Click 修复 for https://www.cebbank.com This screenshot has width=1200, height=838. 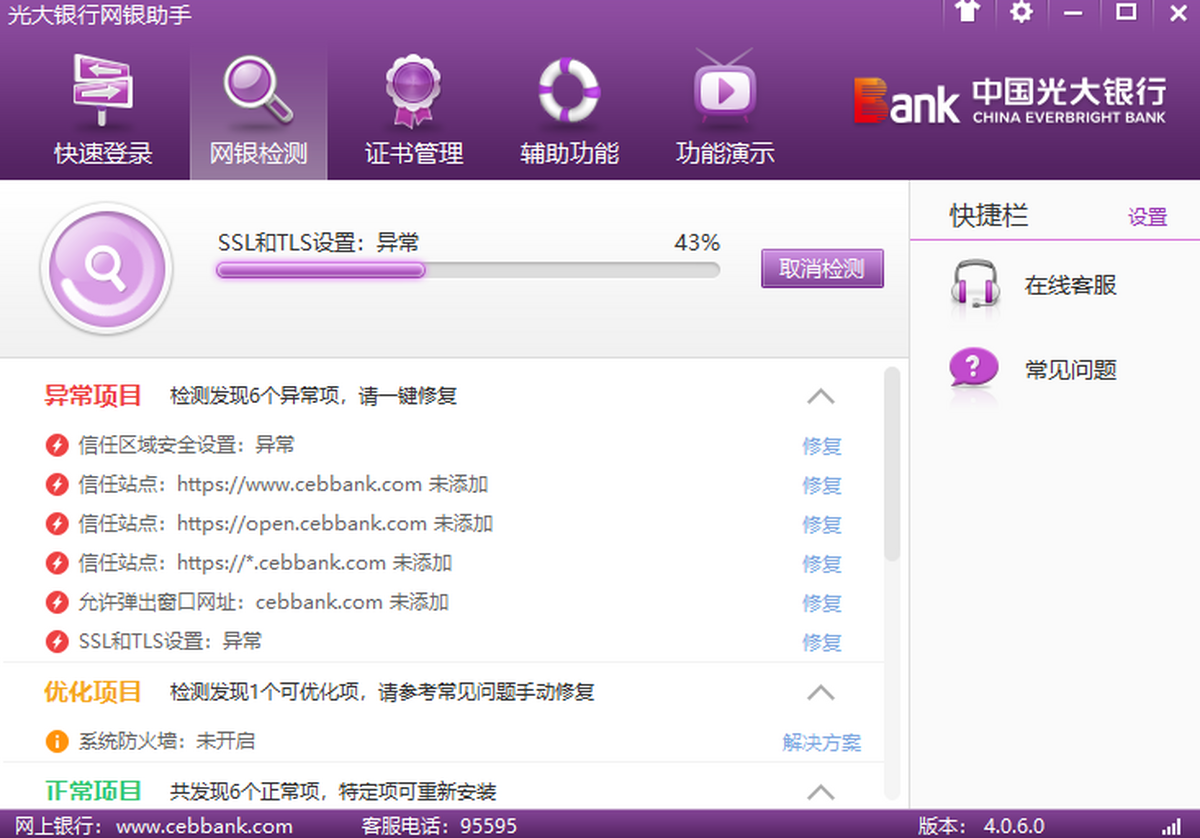[x=822, y=485]
